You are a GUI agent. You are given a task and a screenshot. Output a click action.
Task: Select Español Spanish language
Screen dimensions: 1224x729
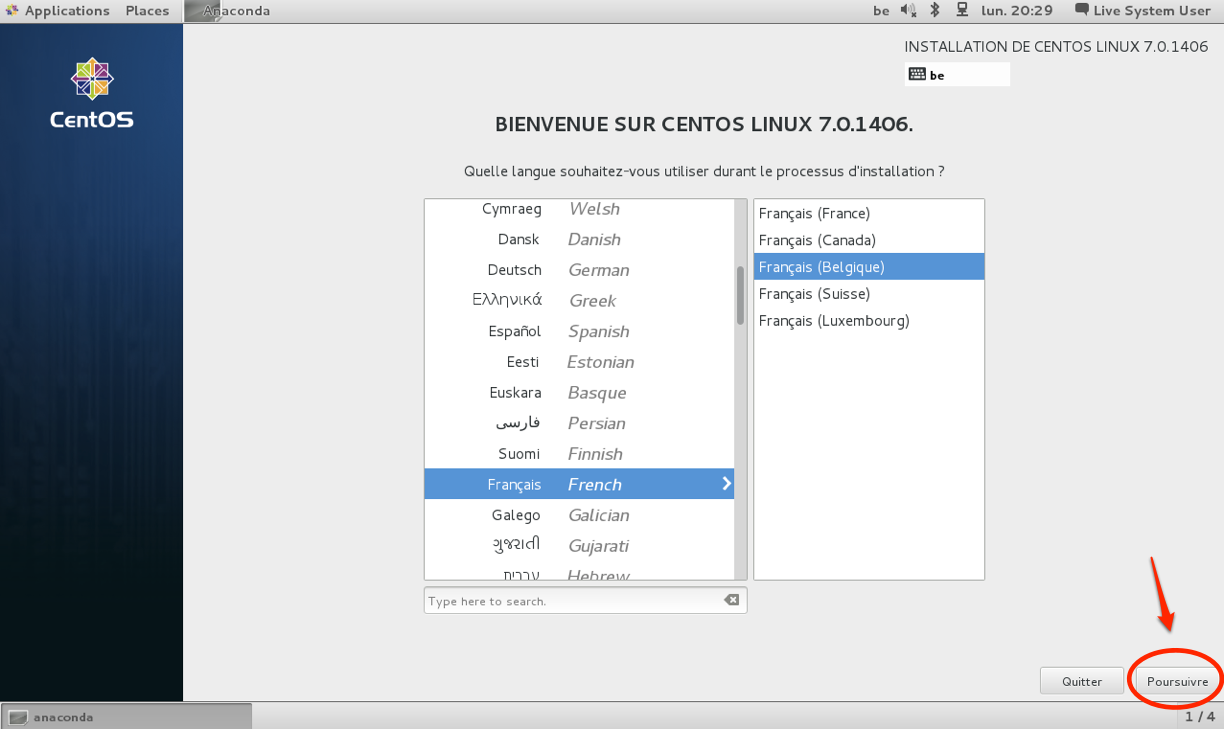pos(579,331)
